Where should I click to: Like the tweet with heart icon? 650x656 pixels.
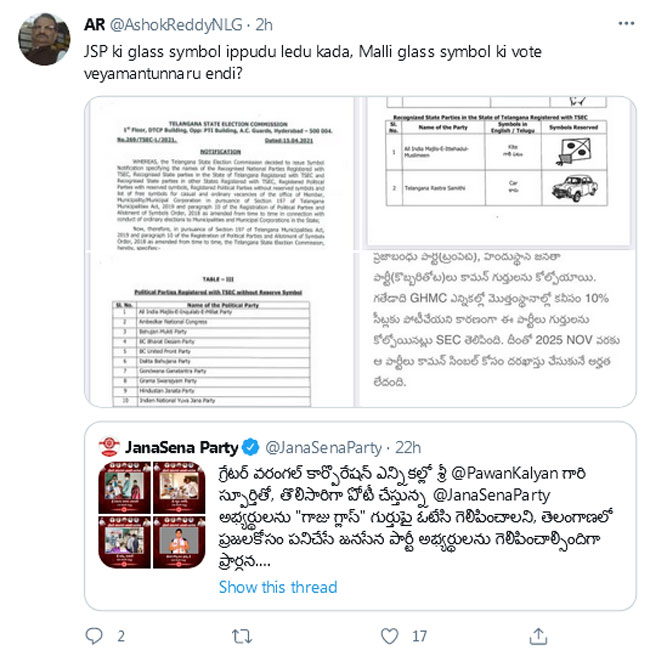click(389, 636)
